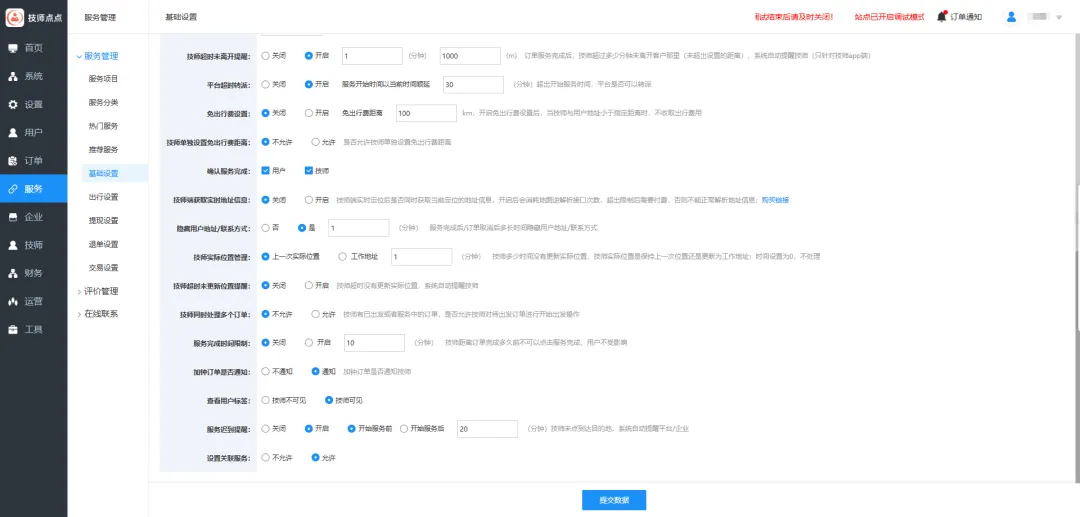This screenshot has width=1080, height=517.
Task: Uncheck the 用户 checkbox for 确认服务完成
Action: [x=265, y=171]
